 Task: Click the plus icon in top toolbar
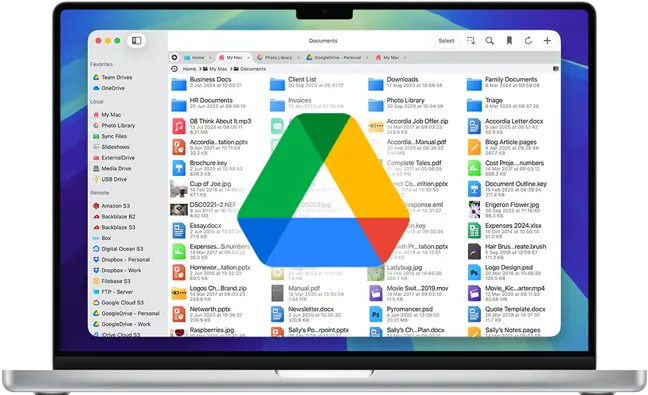547,40
